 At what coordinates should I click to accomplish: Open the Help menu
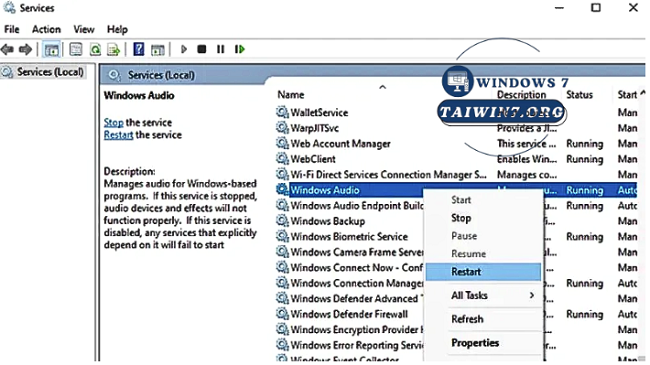(x=117, y=29)
